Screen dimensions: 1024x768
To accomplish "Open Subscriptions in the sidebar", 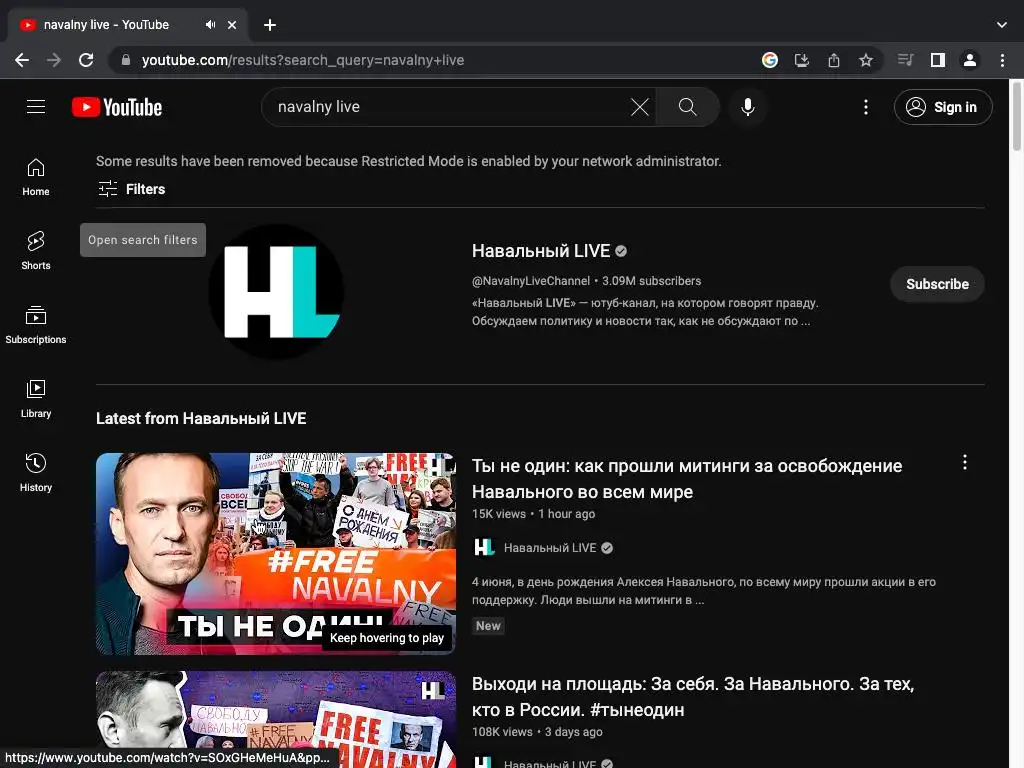I will click(36, 325).
